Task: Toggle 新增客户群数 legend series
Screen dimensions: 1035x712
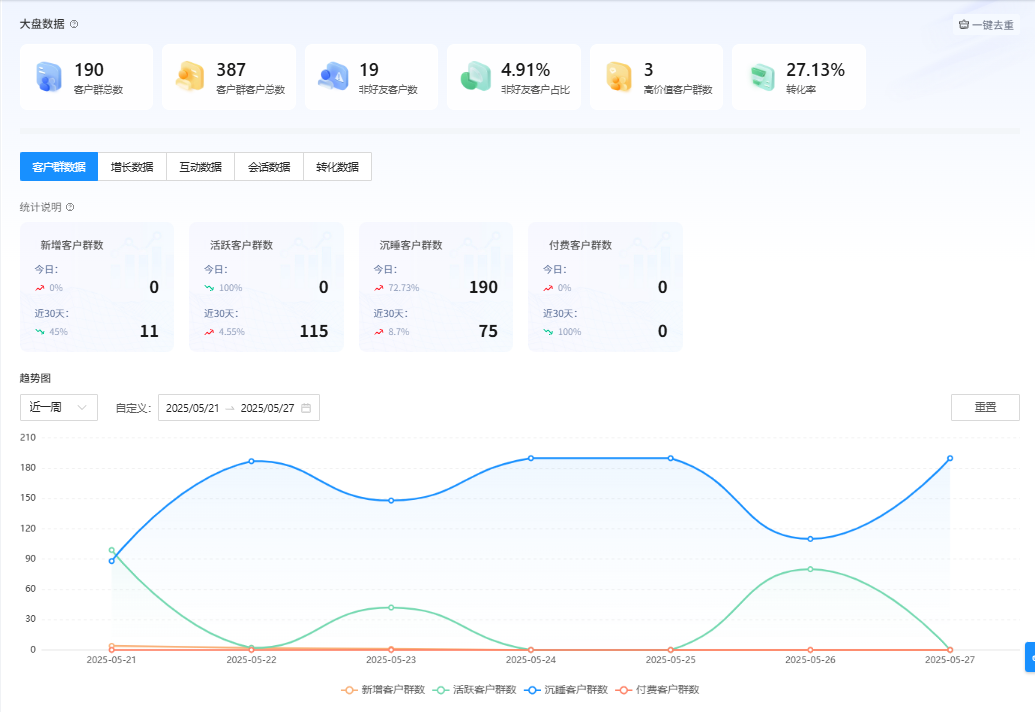Action: (x=383, y=690)
